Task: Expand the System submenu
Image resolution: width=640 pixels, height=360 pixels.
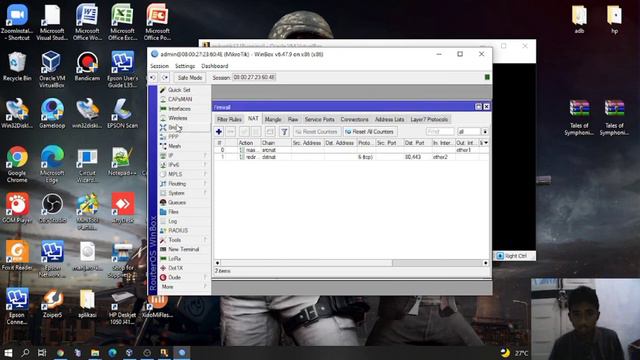Action: tap(184, 193)
